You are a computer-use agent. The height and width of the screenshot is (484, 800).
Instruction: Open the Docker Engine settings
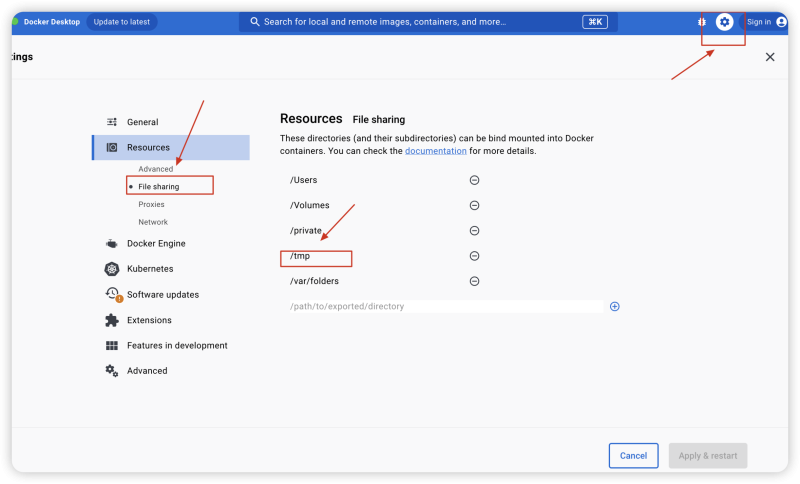(x=155, y=243)
